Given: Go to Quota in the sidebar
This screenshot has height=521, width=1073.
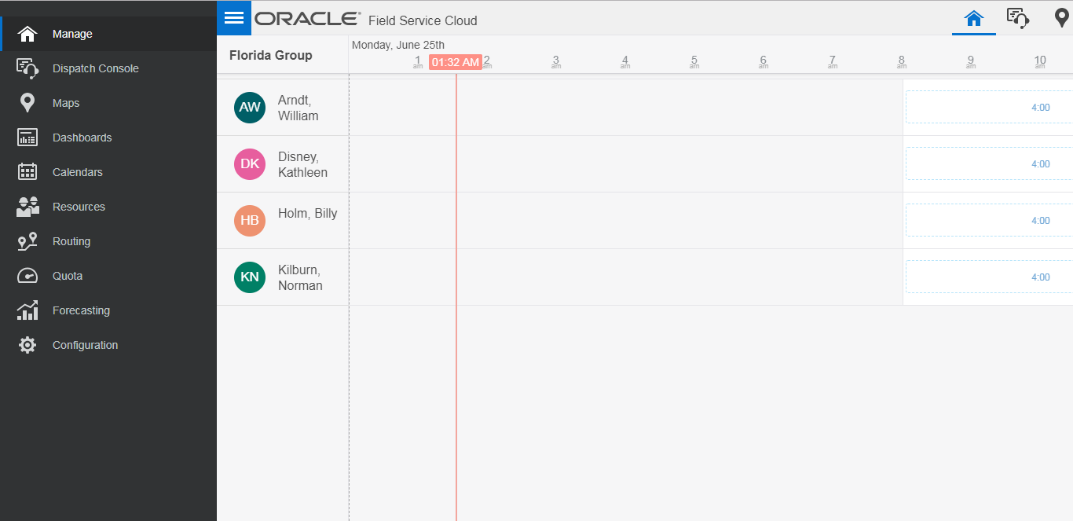Looking at the screenshot, I should [x=67, y=276].
